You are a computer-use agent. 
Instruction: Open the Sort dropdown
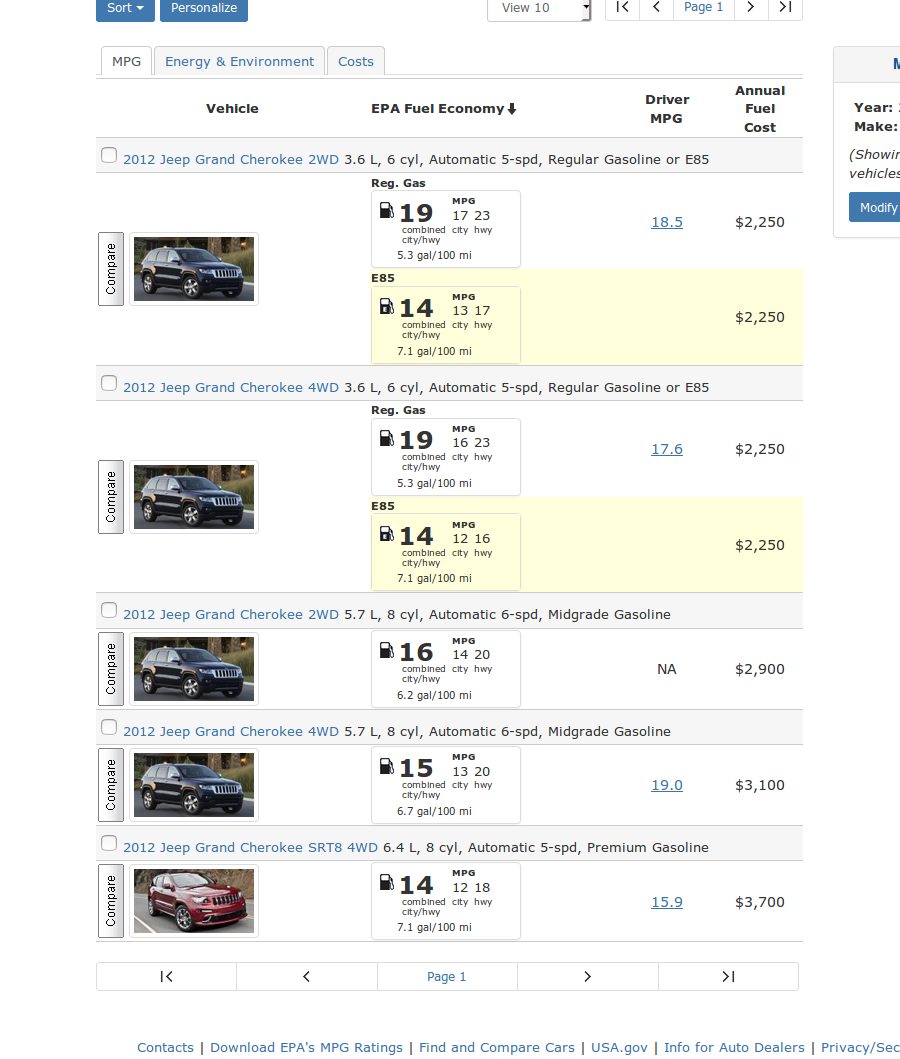pos(126,8)
